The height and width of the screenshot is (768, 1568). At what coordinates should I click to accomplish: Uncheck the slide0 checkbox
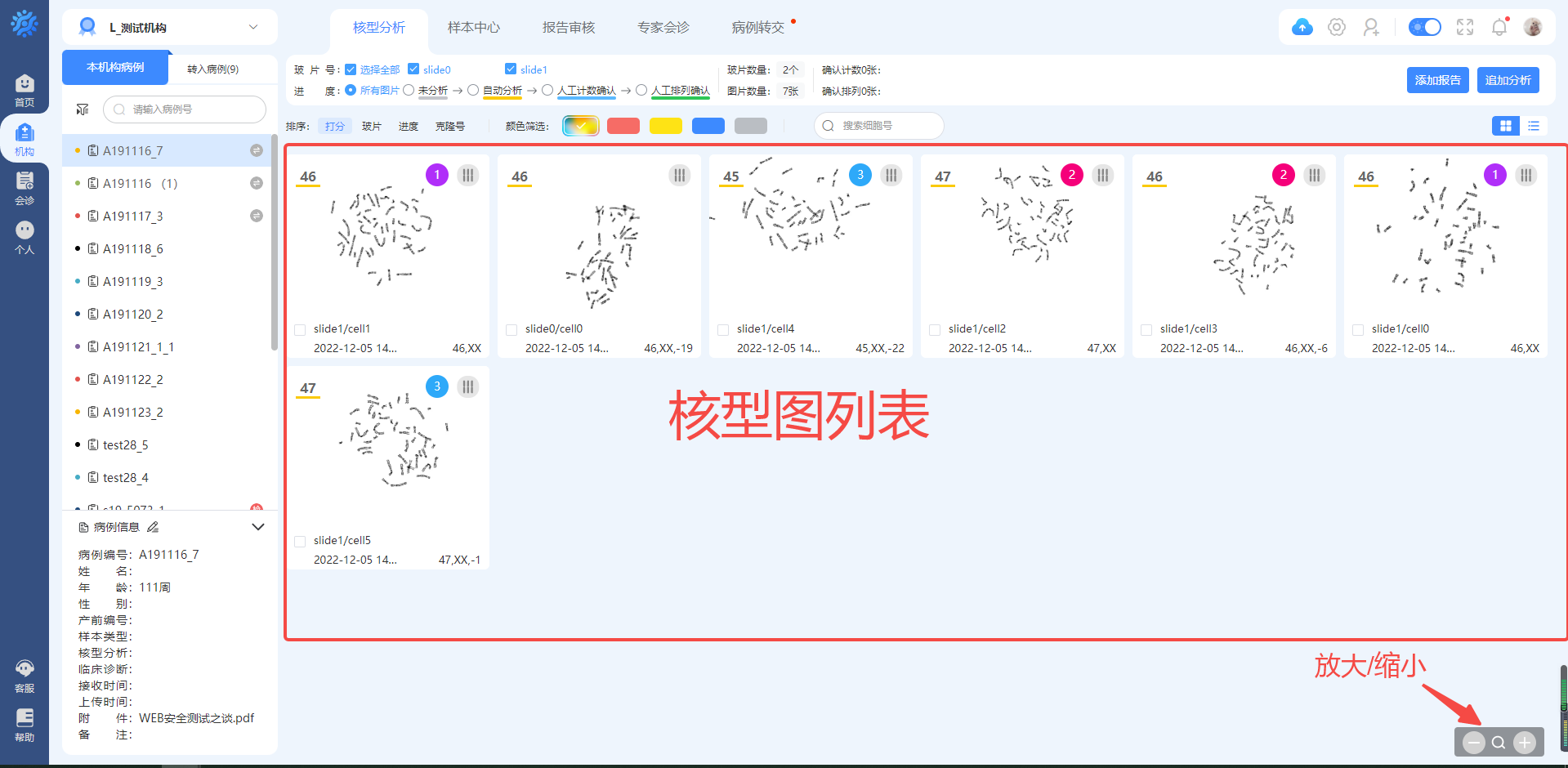point(413,69)
